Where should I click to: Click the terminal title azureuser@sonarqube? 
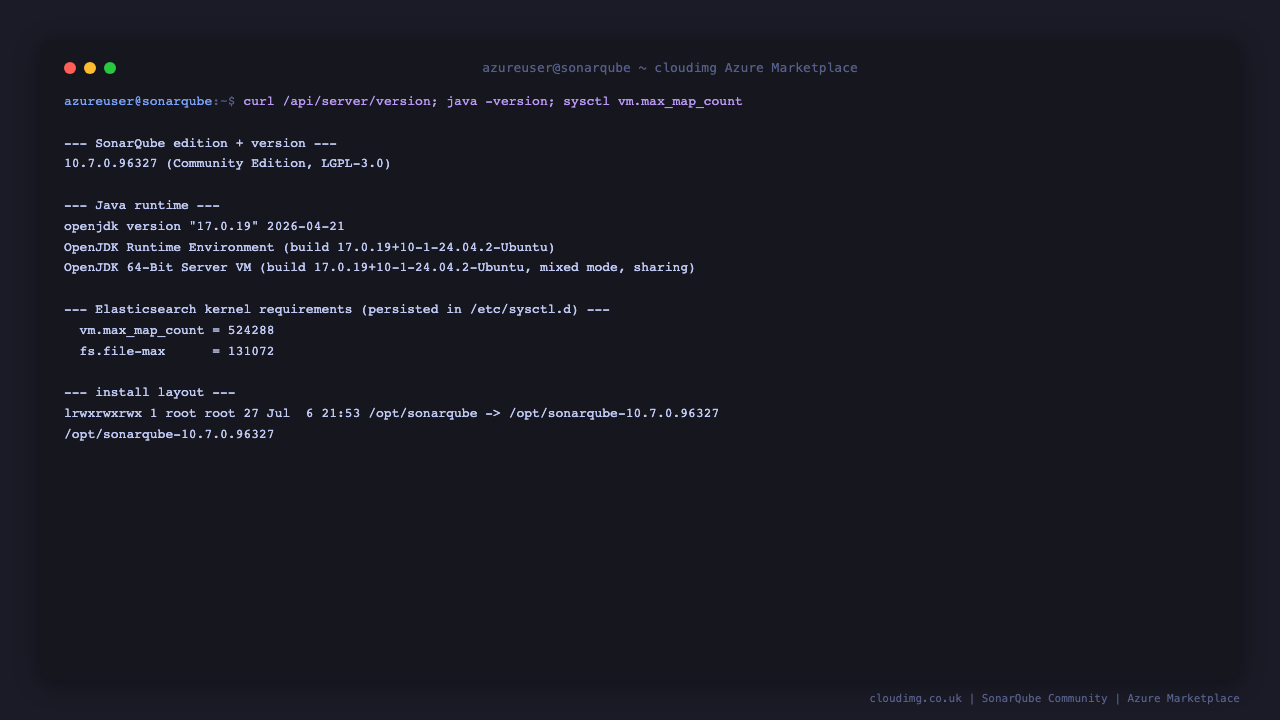[x=556, y=68]
